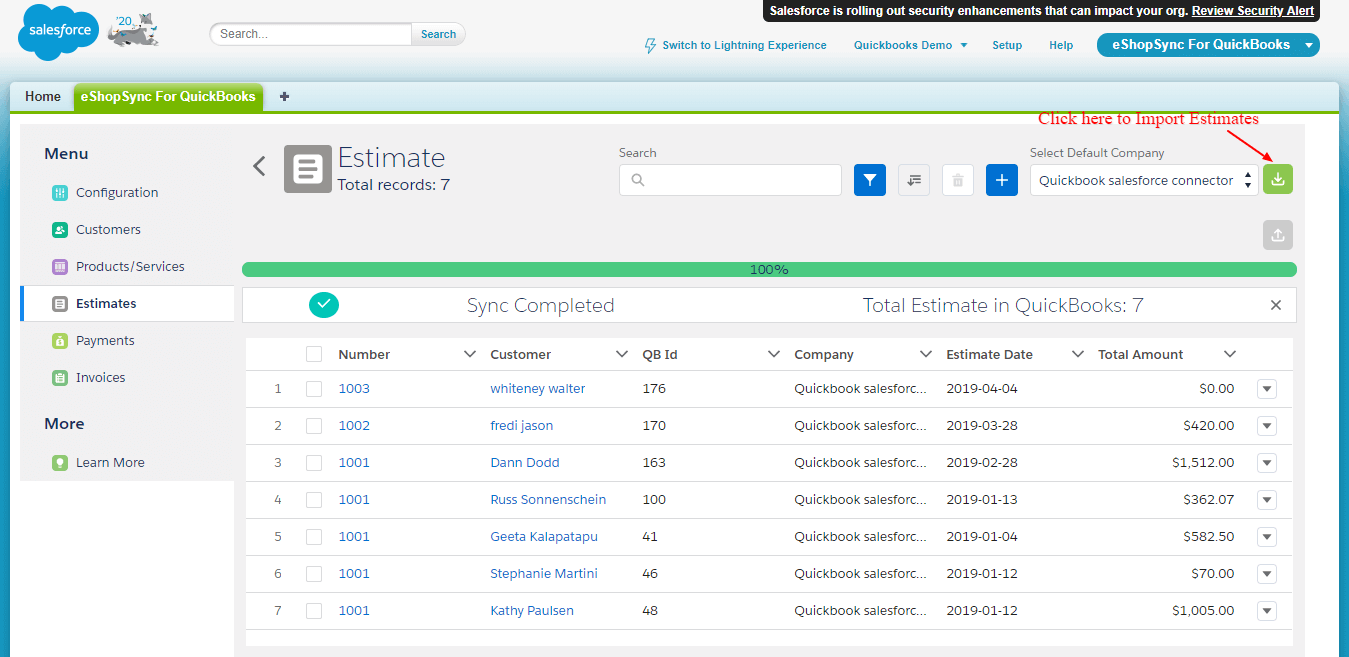The image size is (1349, 657).
Task: Open Customers in the sidebar menu
Action: (108, 230)
